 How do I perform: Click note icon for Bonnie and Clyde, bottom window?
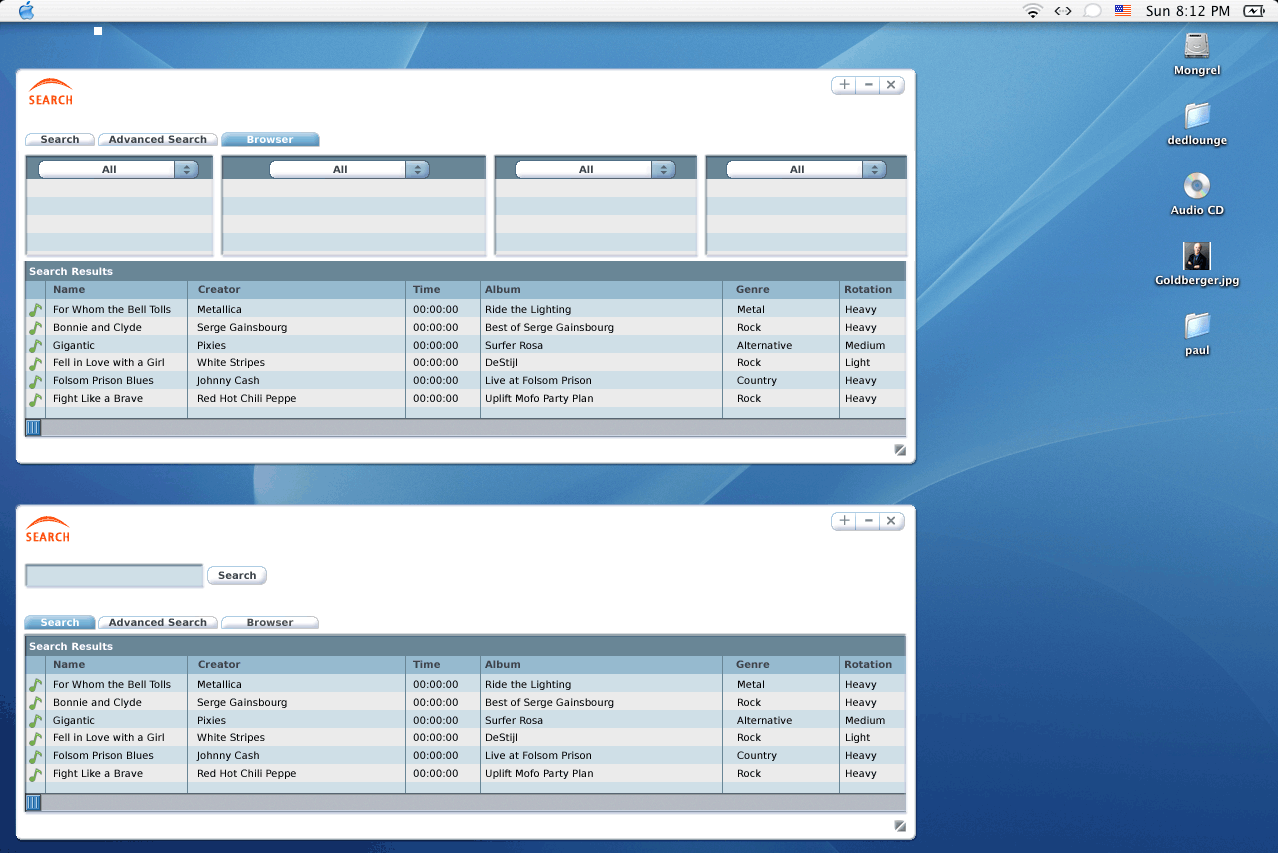click(x=35, y=703)
